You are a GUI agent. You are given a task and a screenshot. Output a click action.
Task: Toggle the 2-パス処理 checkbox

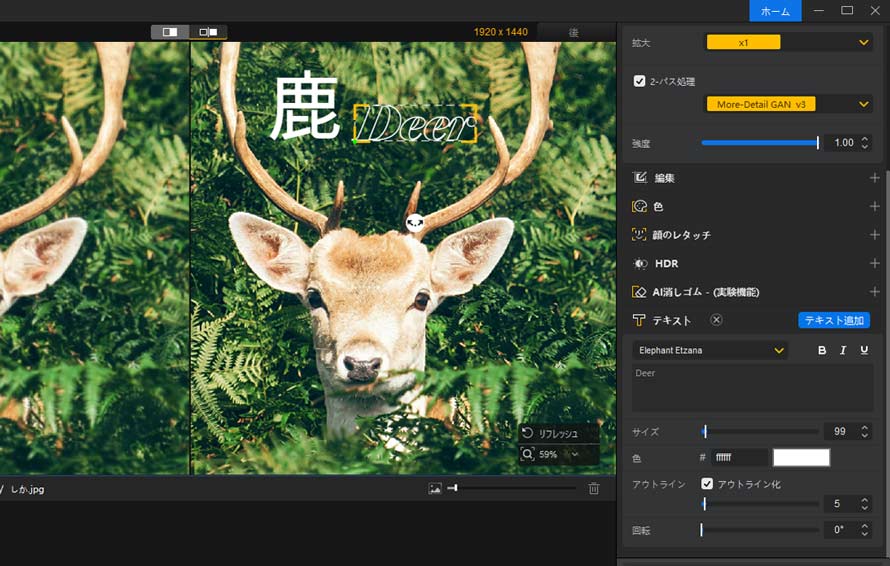(639, 81)
